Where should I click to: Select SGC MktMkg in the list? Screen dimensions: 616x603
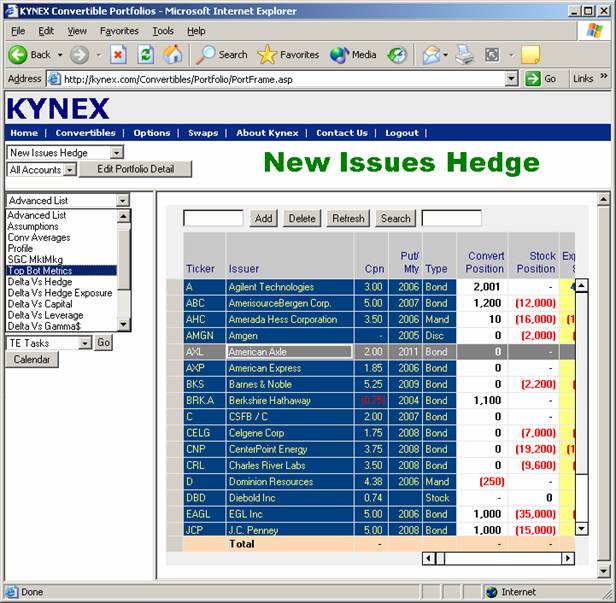62,260
